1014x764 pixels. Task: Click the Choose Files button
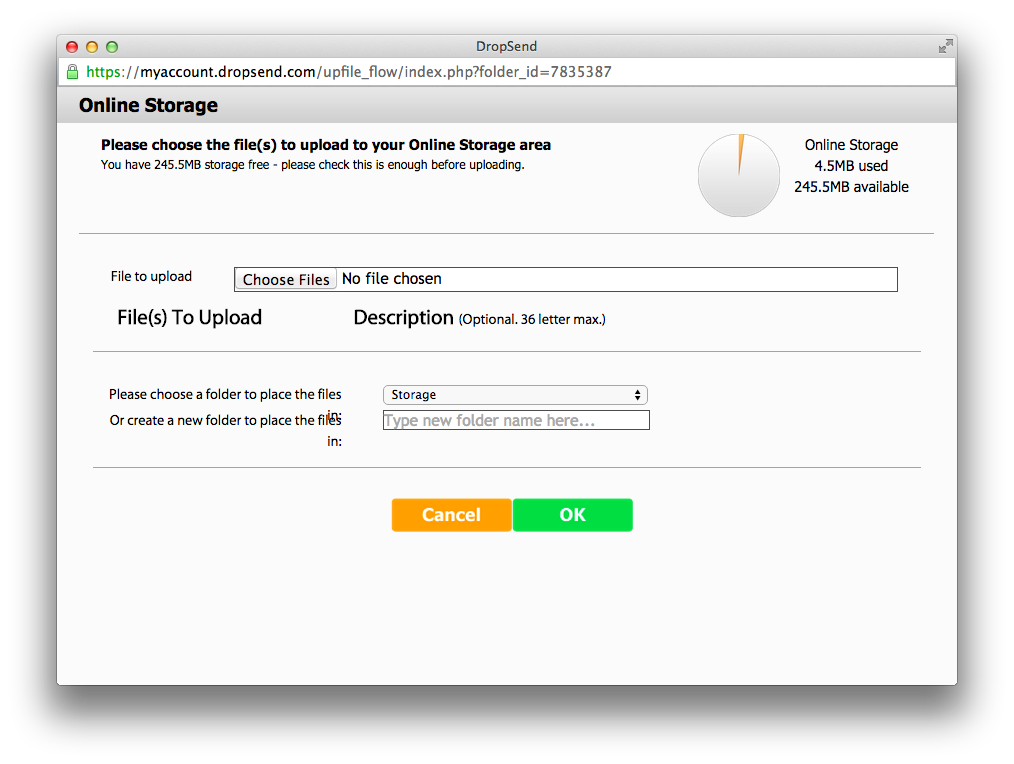pyautogui.click(x=285, y=279)
